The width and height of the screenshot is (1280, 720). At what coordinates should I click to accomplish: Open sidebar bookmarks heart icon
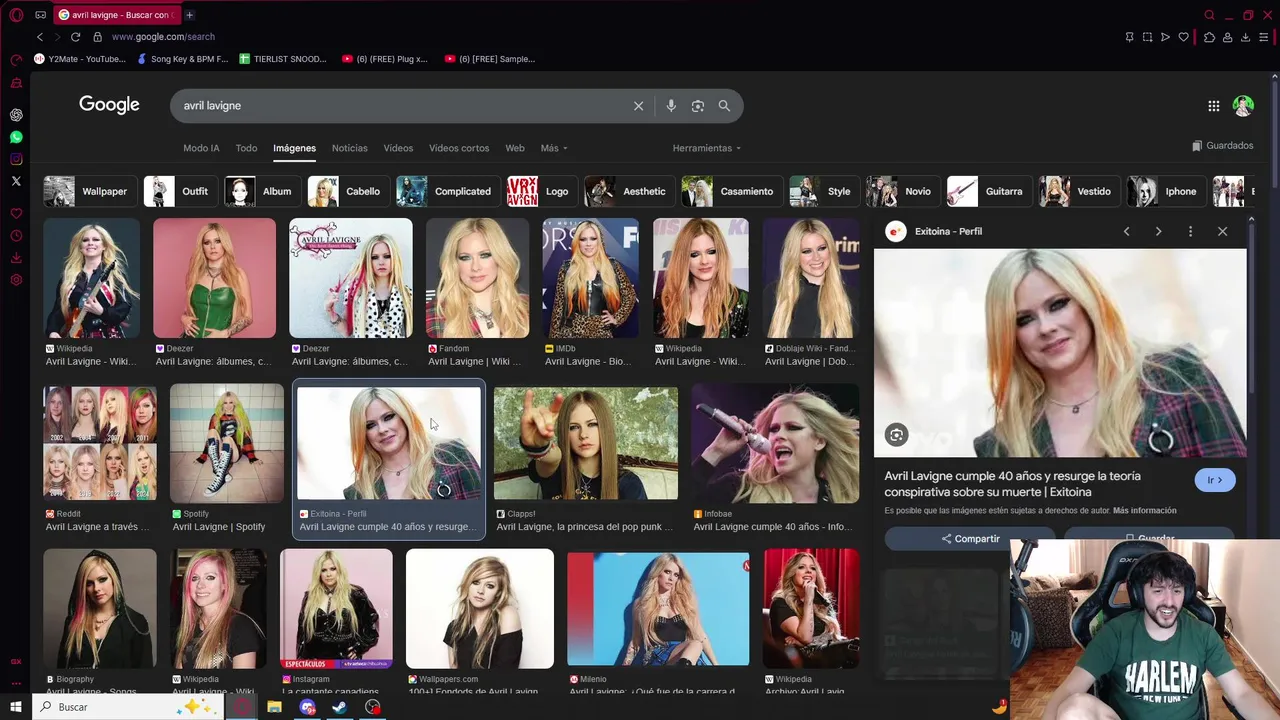[x=16, y=214]
